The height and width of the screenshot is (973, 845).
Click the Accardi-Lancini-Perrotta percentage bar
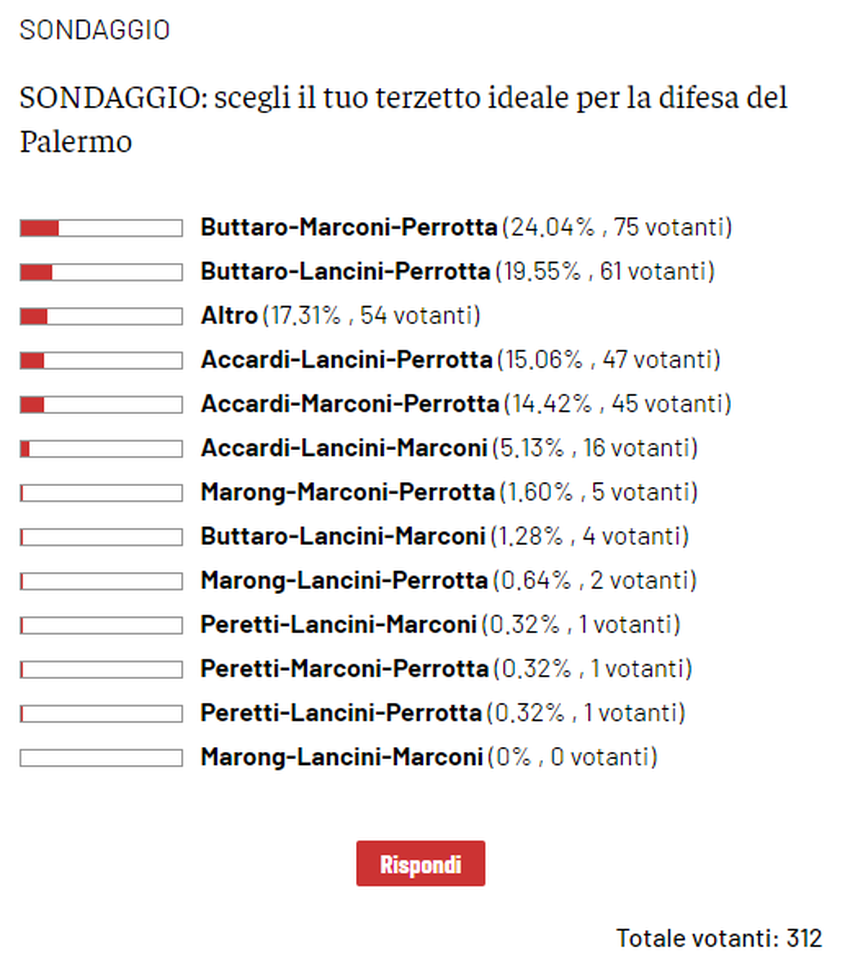(101, 360)
